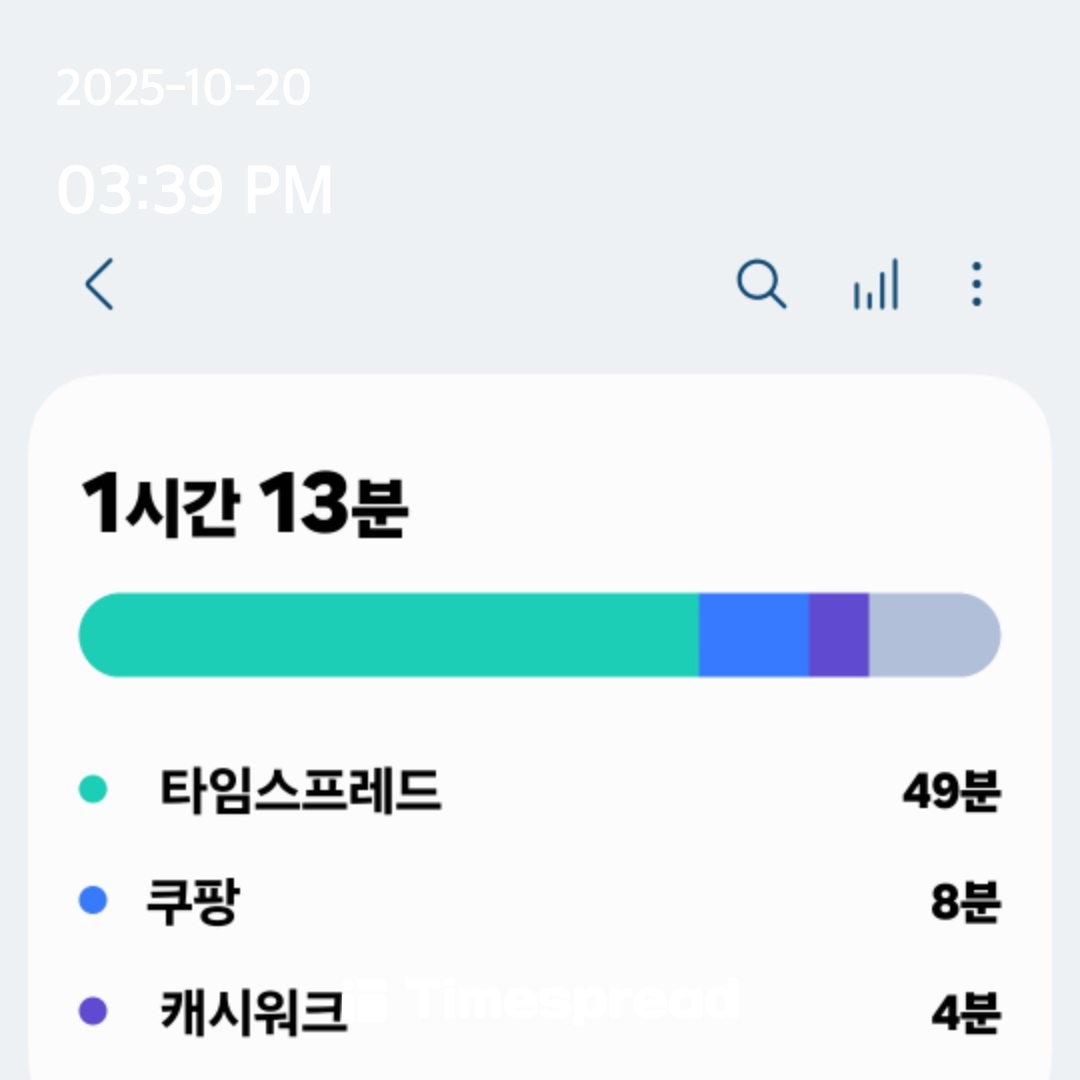Tap the back arrow

99,285
